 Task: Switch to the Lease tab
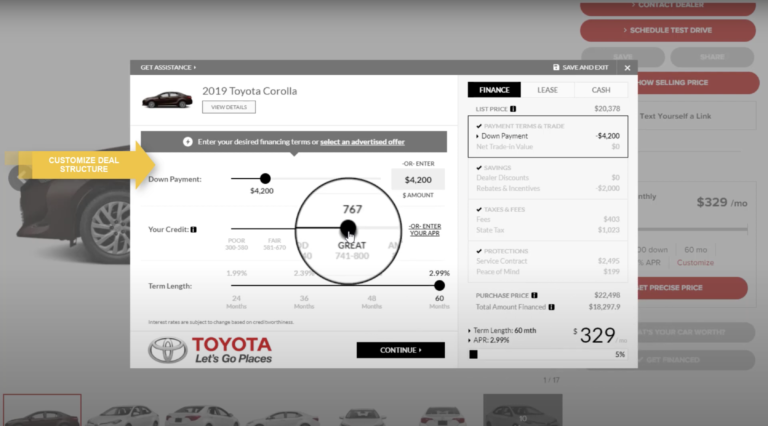[547, 90]
